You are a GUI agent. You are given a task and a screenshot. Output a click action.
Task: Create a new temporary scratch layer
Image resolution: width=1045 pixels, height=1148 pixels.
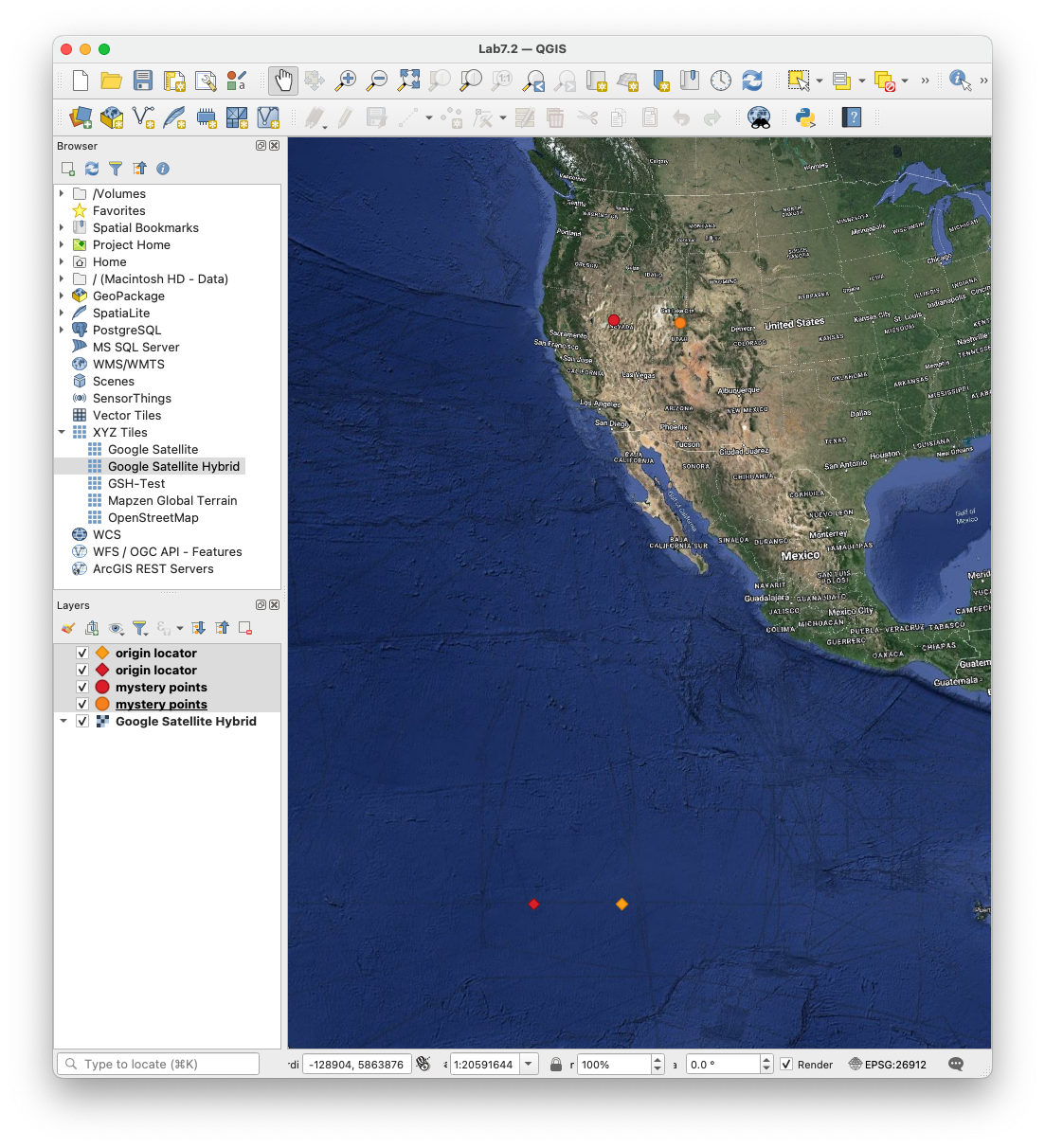point(206,117)
